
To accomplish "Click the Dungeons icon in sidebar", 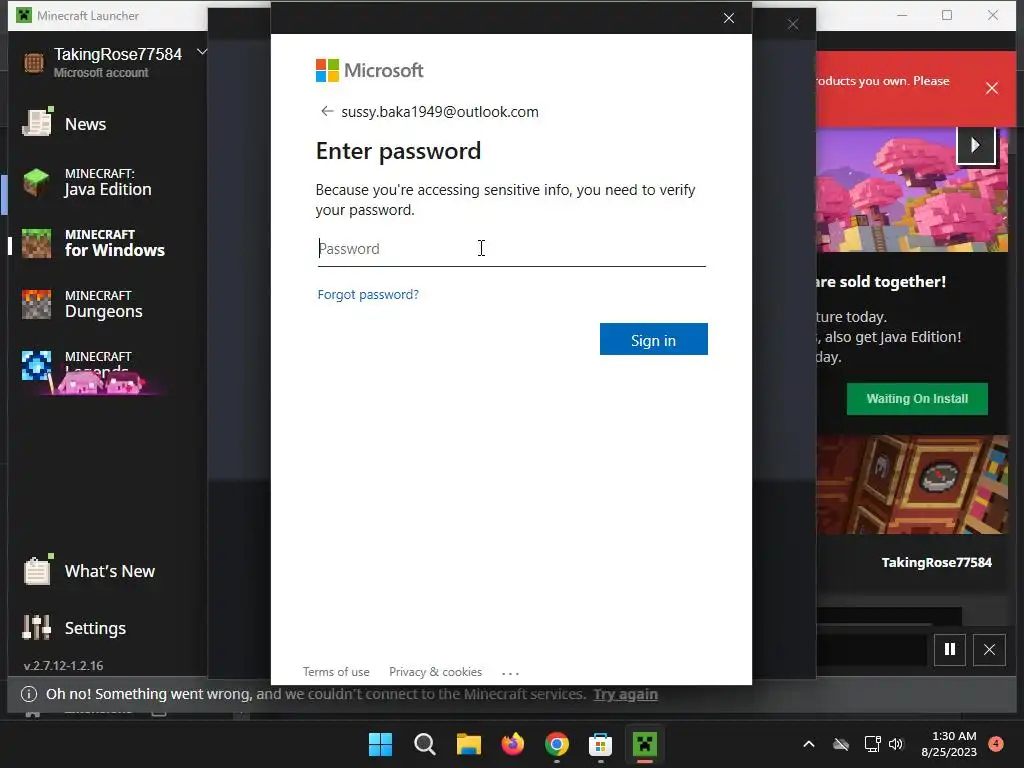I will tap(36, 304).
